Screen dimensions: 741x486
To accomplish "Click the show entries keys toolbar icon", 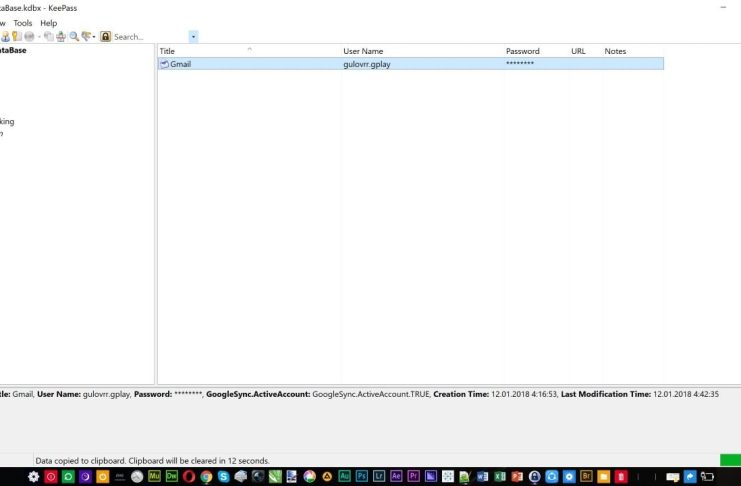I will 87,36.
